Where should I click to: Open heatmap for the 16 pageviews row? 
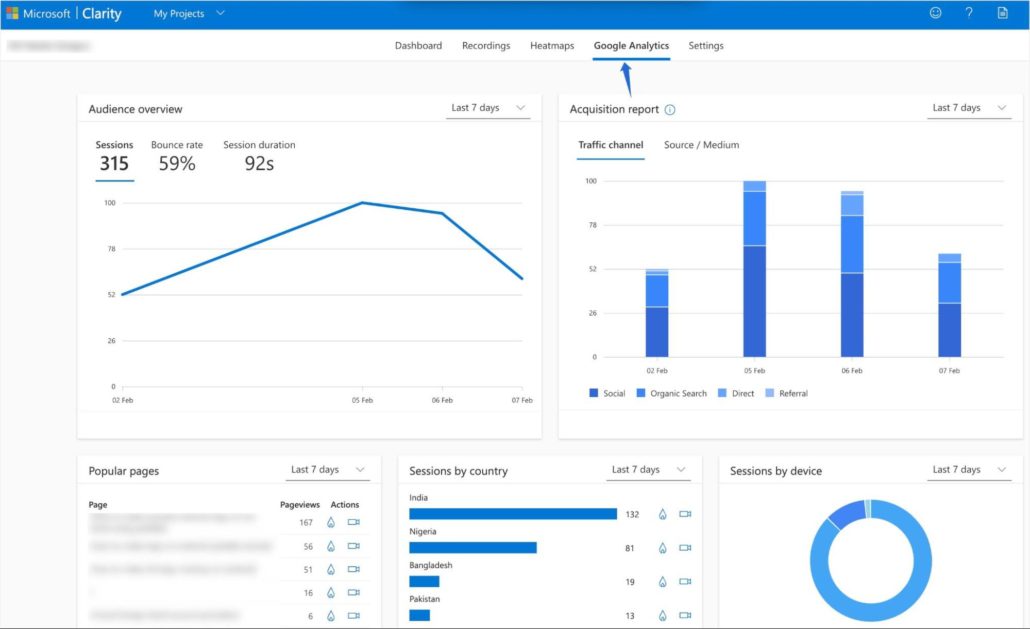point(331,593)
